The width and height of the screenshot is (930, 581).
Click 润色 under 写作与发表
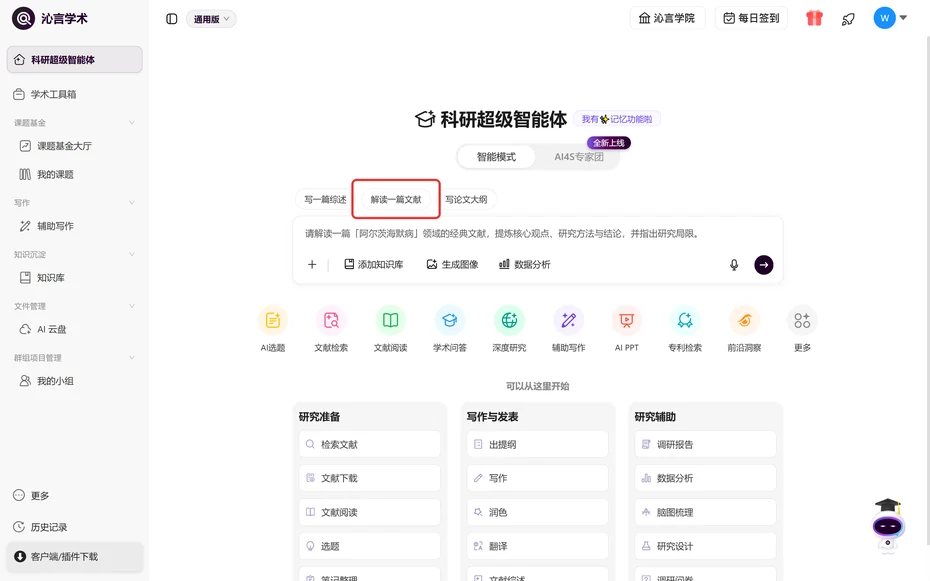(537, 512)
